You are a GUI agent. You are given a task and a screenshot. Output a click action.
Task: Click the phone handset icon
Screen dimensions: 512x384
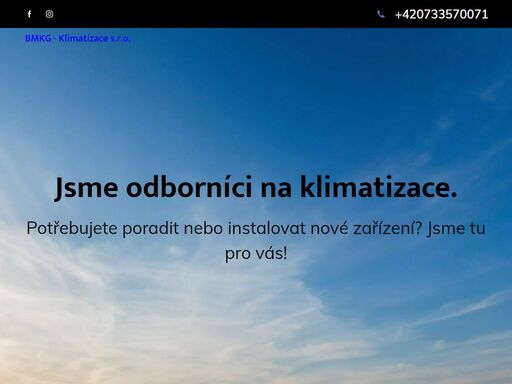pos(380,14)
